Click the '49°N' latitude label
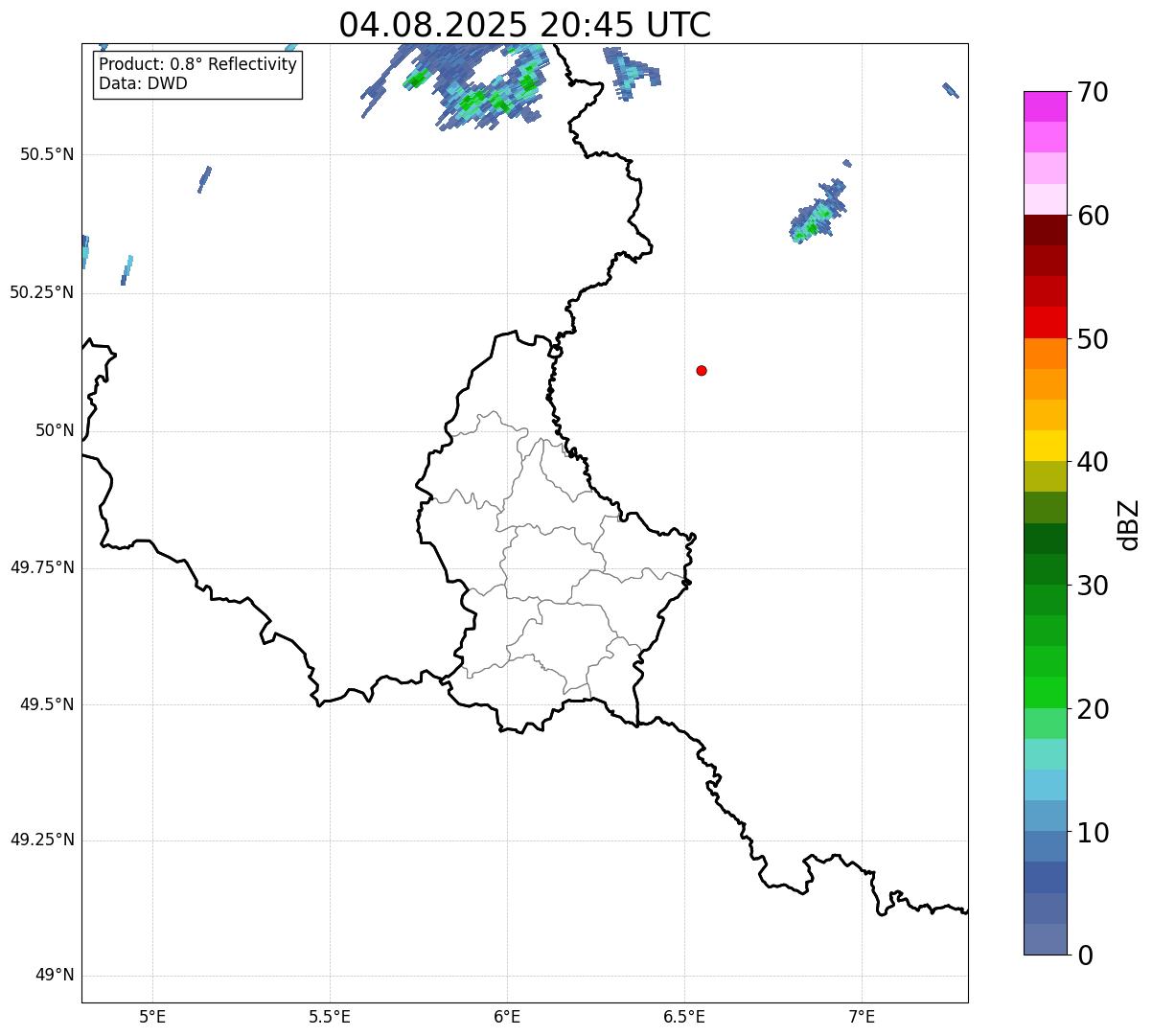 click(x=55, y=976)
